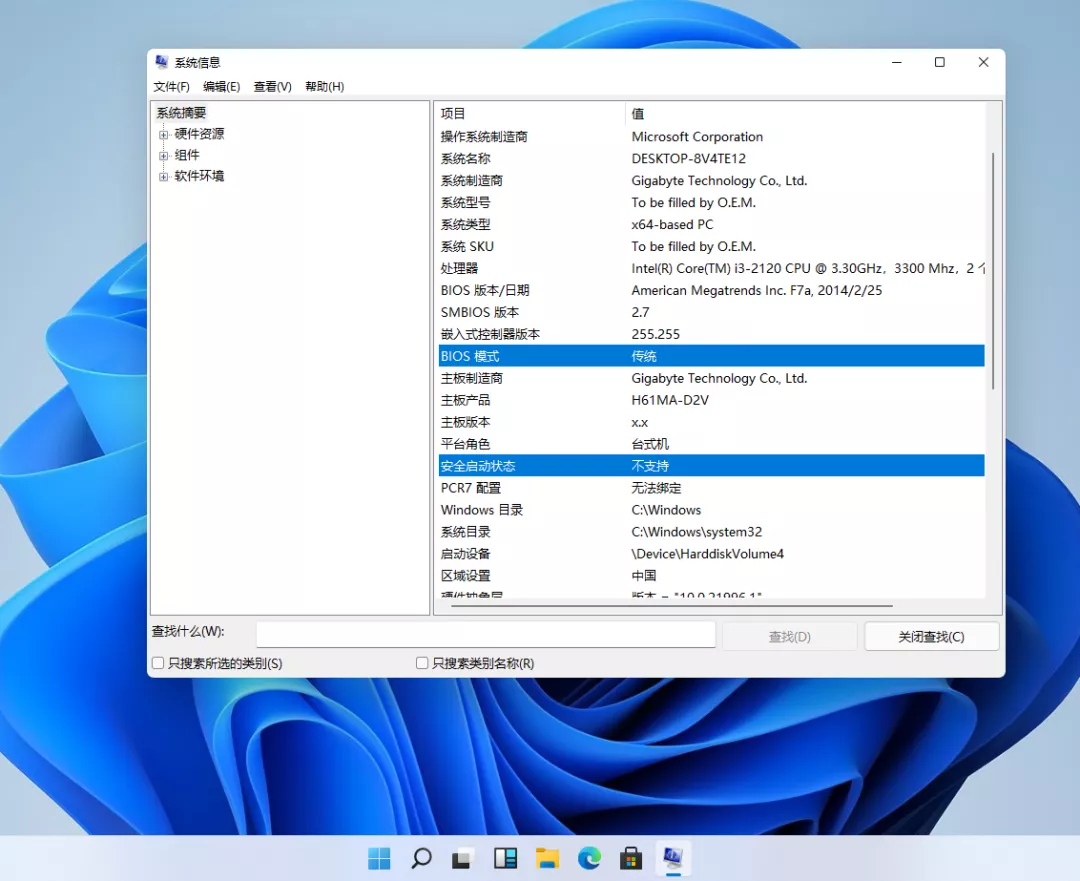Open the Widgets panel

point(504,858)
